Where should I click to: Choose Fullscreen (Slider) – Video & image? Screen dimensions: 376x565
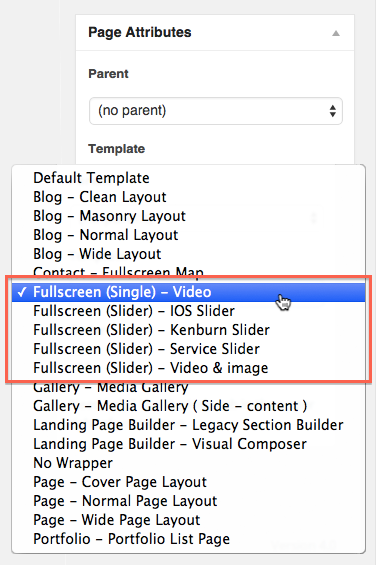pyautogui.click(x=189, y=368)
